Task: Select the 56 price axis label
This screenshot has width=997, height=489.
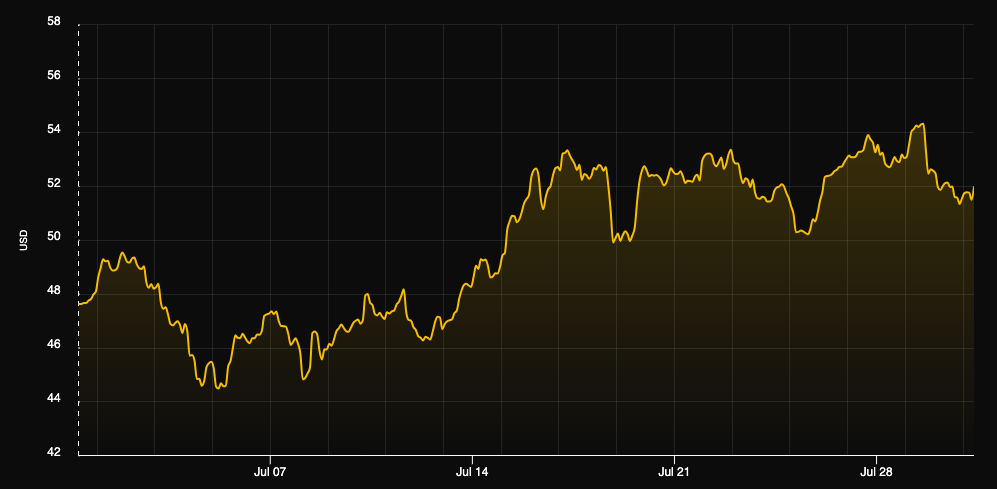Action: (x=54, y=76)
